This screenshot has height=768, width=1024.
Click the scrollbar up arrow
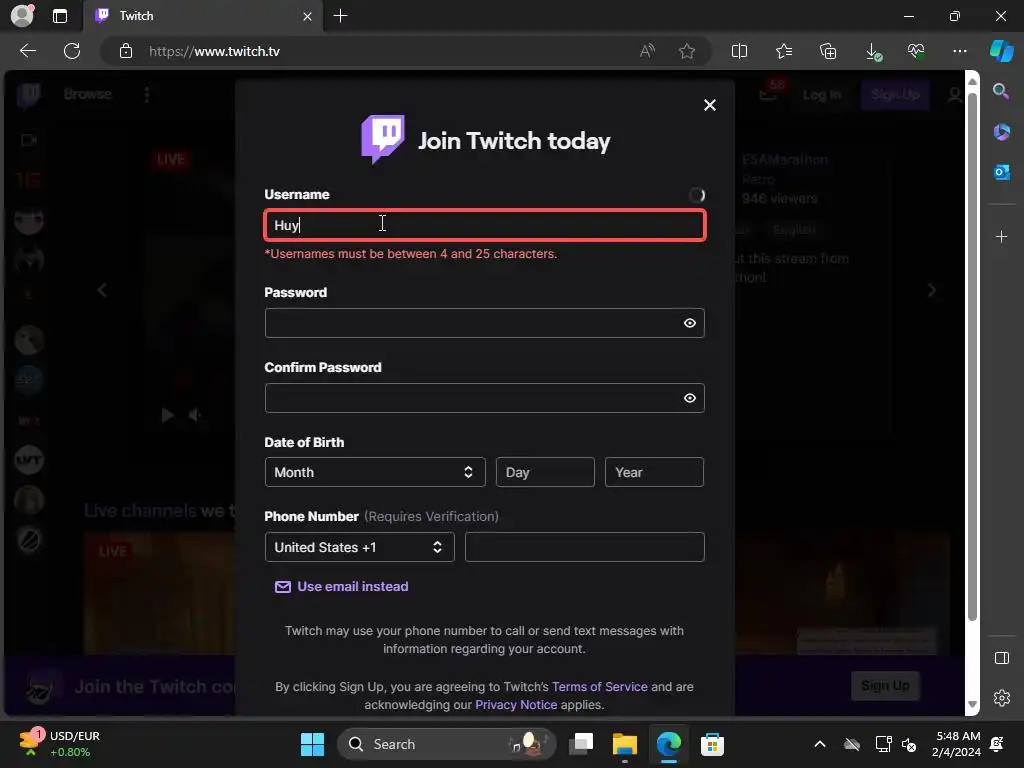tap(972, 81)
